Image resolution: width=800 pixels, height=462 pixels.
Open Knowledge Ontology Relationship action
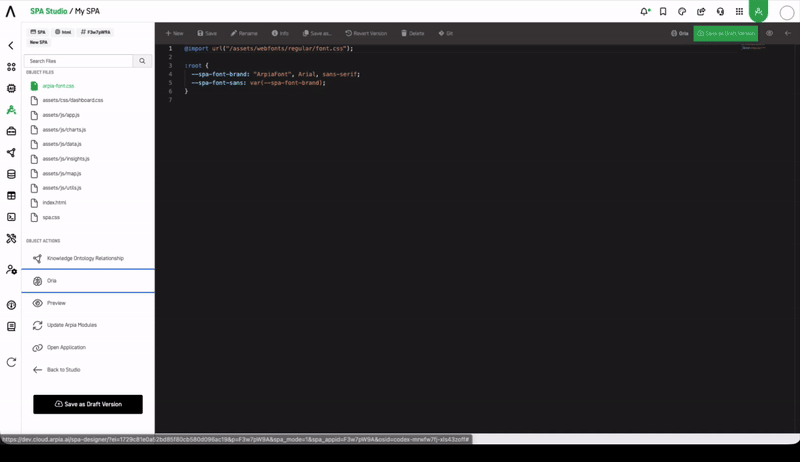point(88,258)
